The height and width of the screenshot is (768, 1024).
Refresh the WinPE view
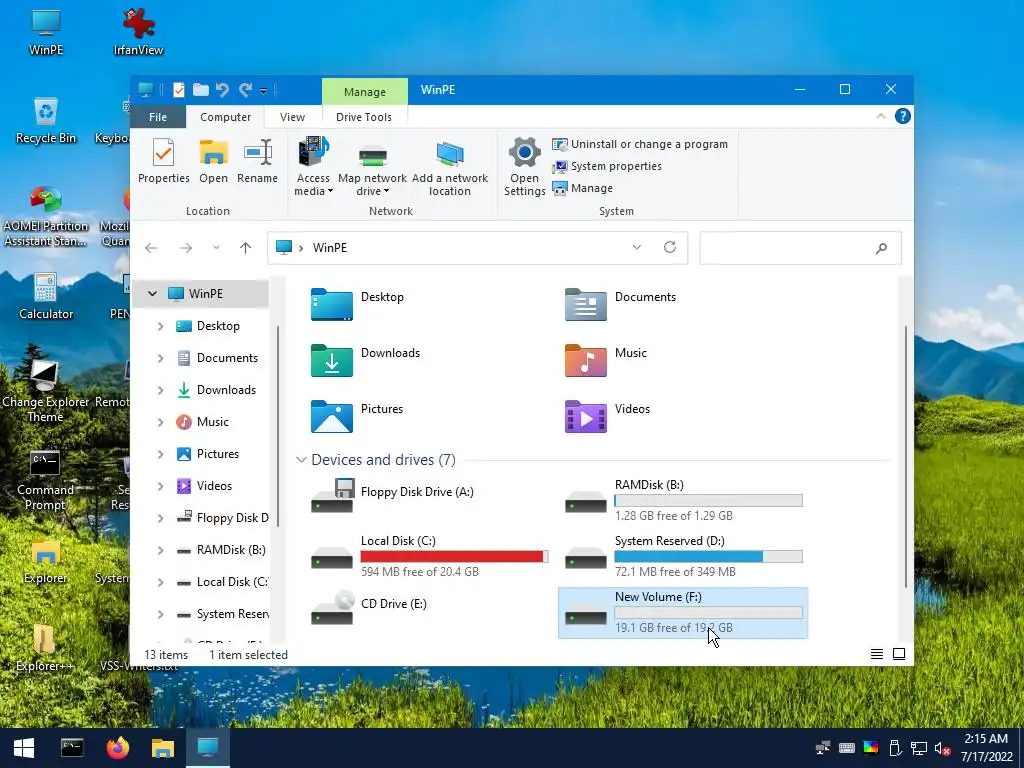669,248
